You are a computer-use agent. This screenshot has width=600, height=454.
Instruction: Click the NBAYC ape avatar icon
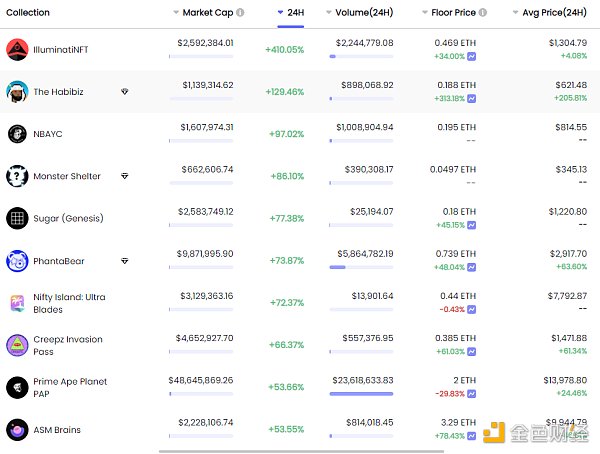pos(17,134)
